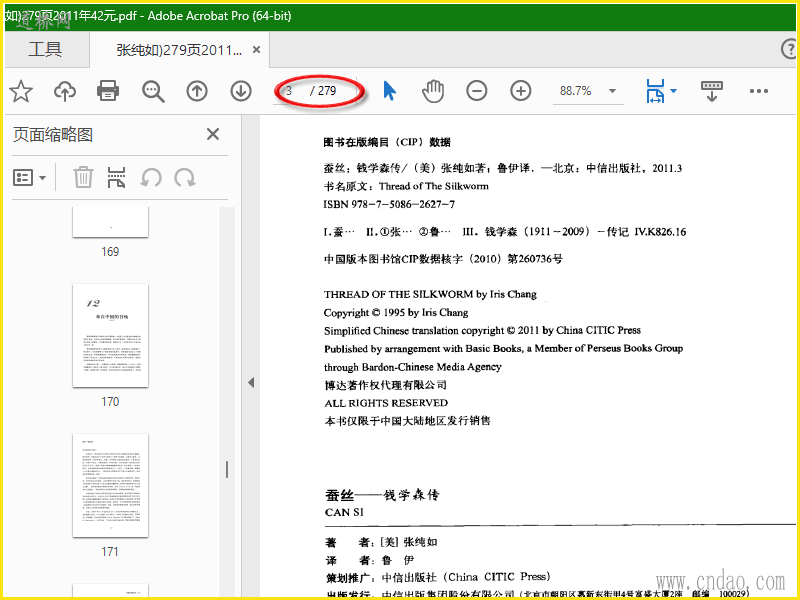The image size is (800, 600).
Task: Click the star bookmark icon
Action: 21,91
